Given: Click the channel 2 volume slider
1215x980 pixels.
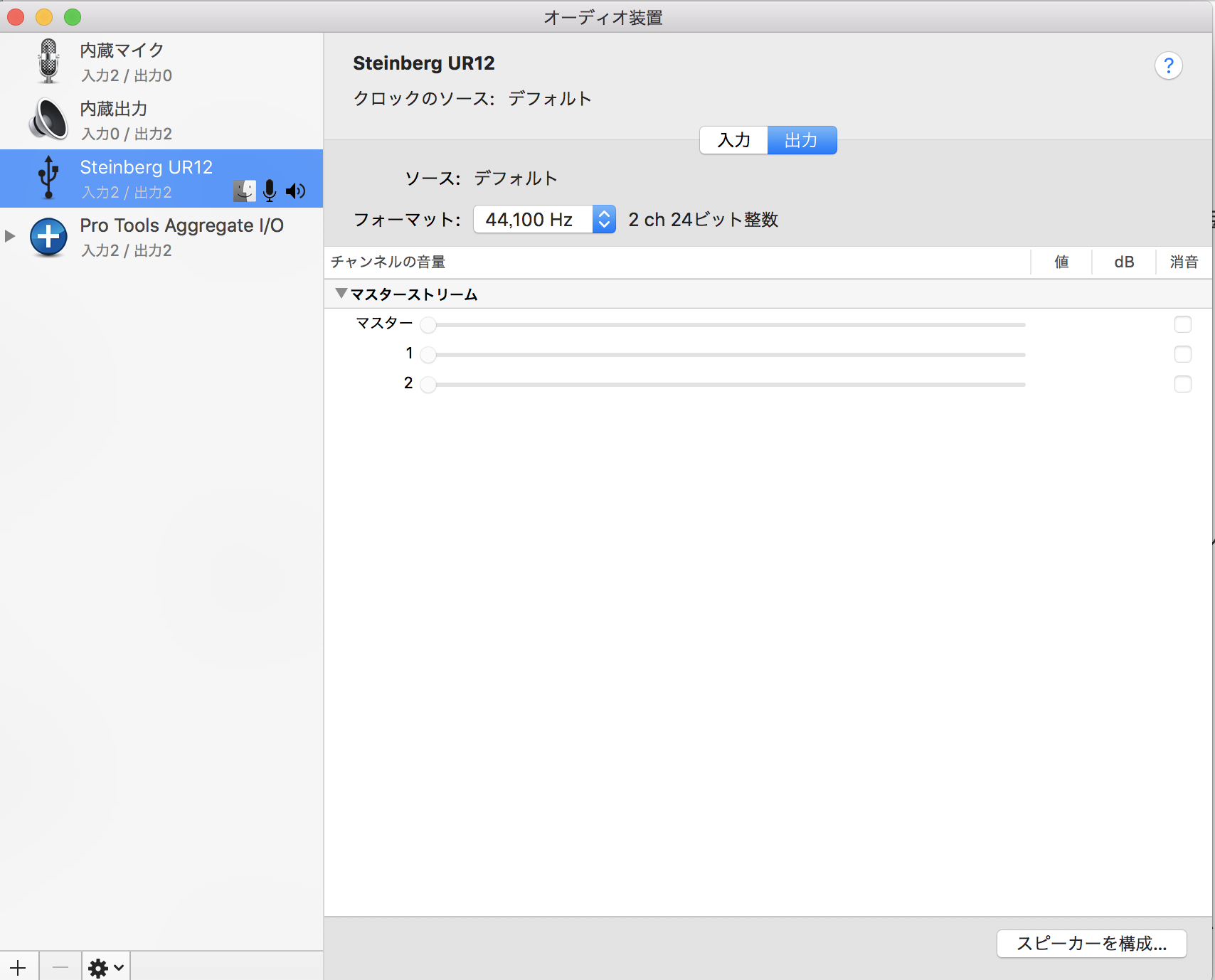Looking at the screenshot, I should coord(723,385).
